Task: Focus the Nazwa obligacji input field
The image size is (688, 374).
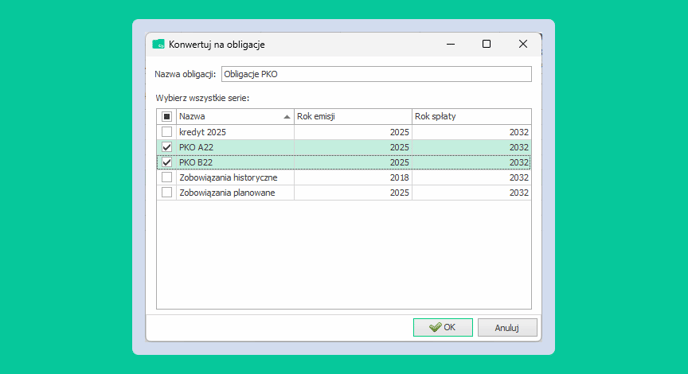Action: (x=376, y=74)
